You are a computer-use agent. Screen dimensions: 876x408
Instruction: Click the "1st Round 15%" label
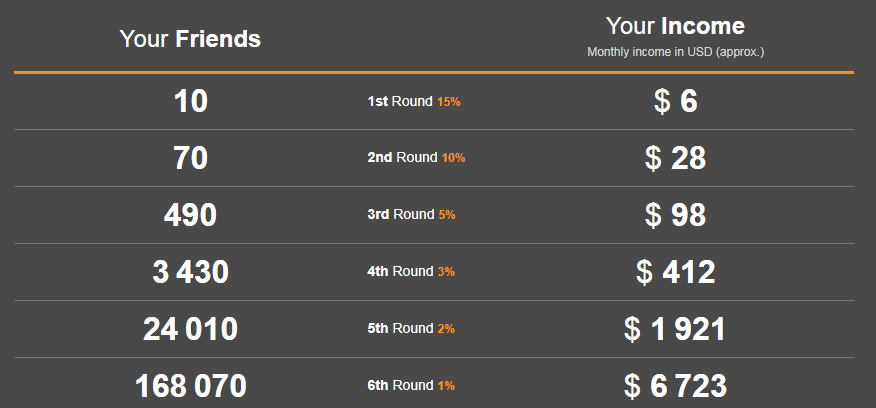click(x=414, y=101)
